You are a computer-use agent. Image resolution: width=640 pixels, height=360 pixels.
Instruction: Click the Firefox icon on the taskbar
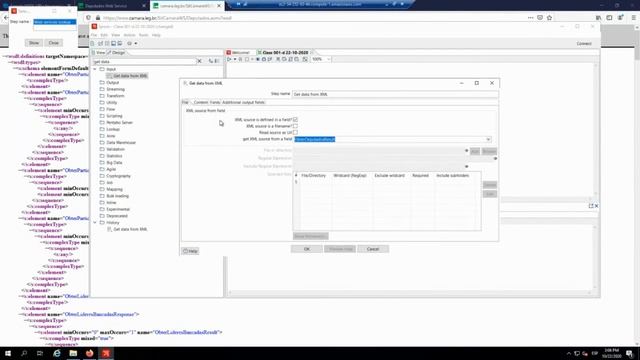(89, 353)
